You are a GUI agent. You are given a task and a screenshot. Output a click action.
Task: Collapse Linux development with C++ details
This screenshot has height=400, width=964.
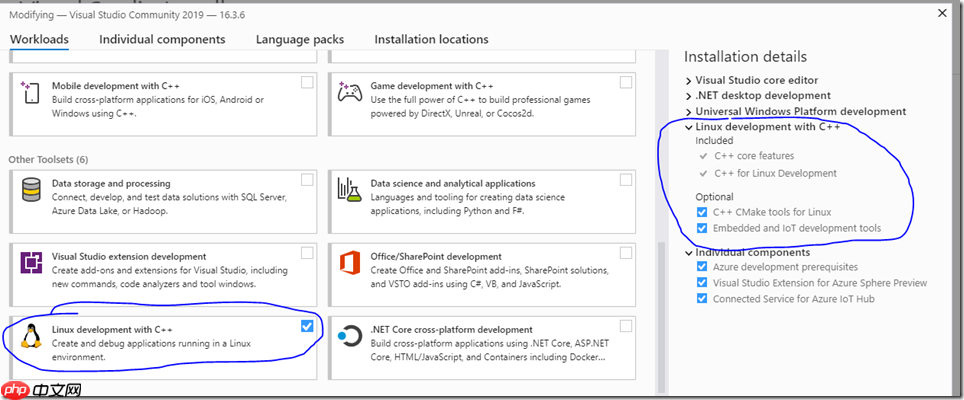tap(689, 127)
